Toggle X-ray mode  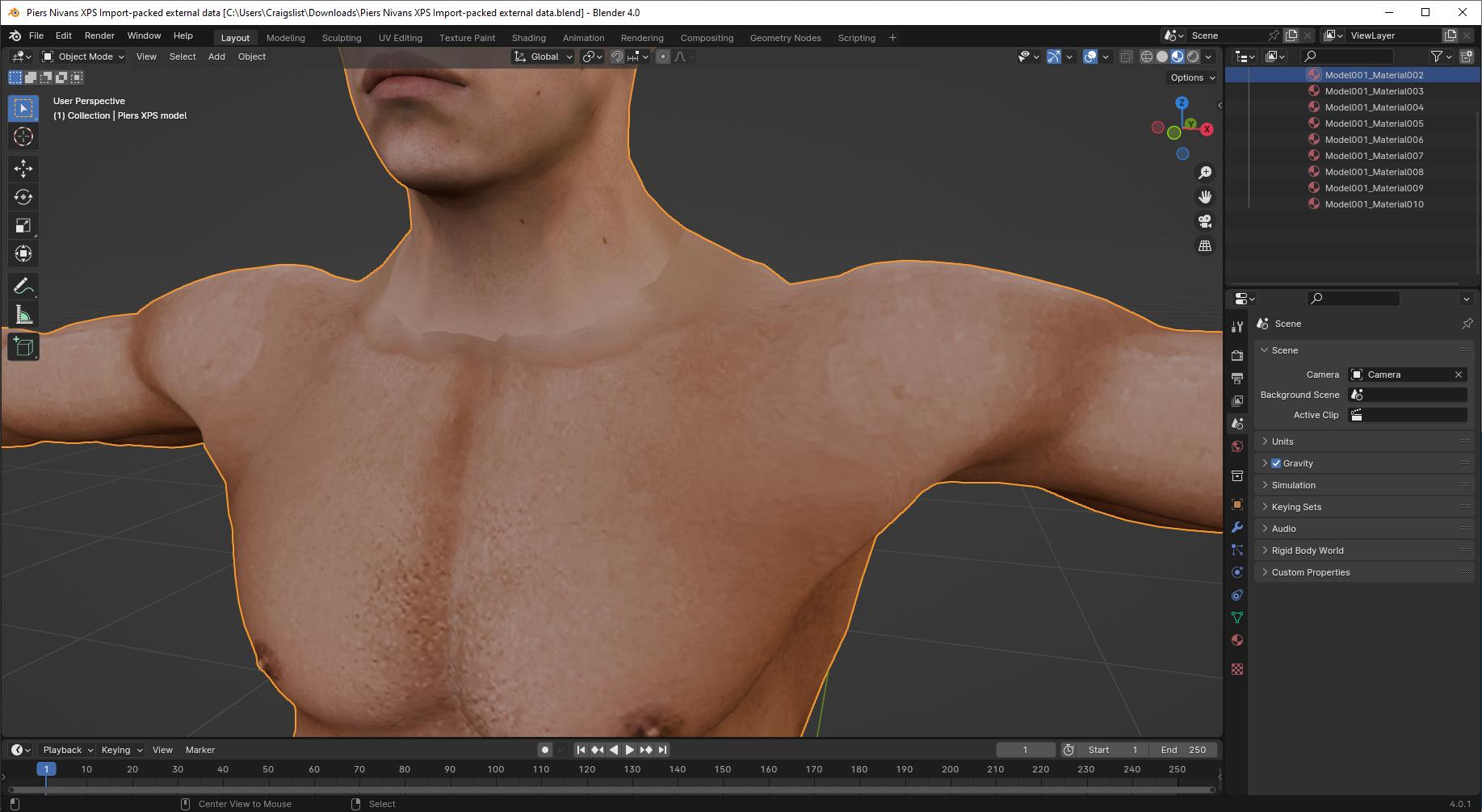1127,57
